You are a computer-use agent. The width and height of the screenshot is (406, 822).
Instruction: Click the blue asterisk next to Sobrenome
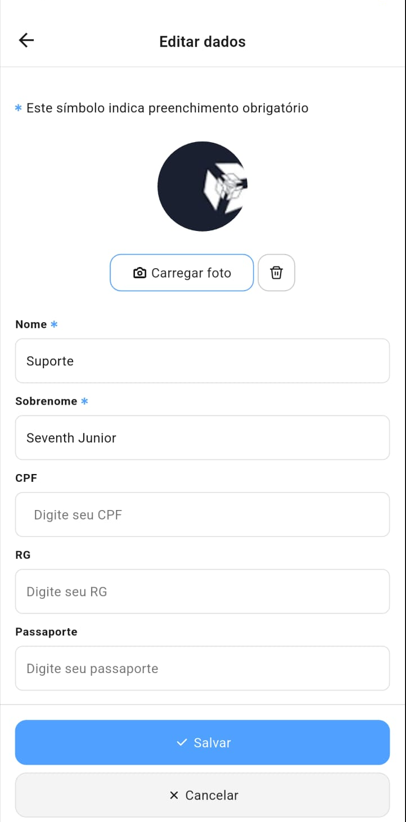[x=84, y=401]
